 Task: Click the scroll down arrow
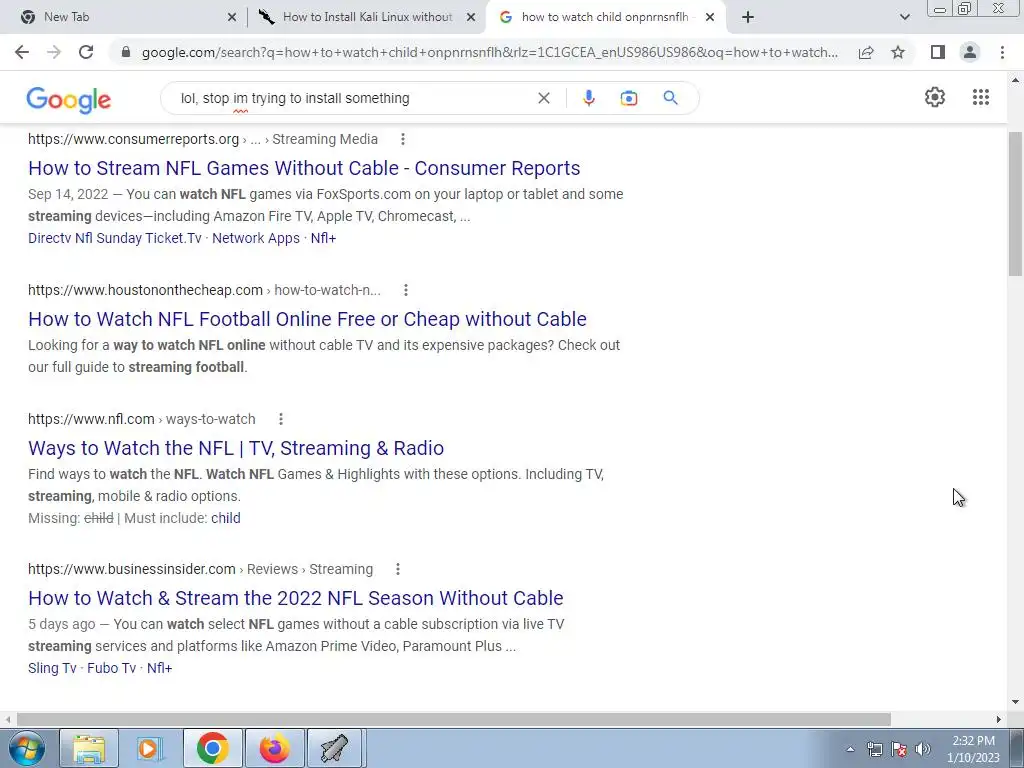click(x=1016, y=702)
